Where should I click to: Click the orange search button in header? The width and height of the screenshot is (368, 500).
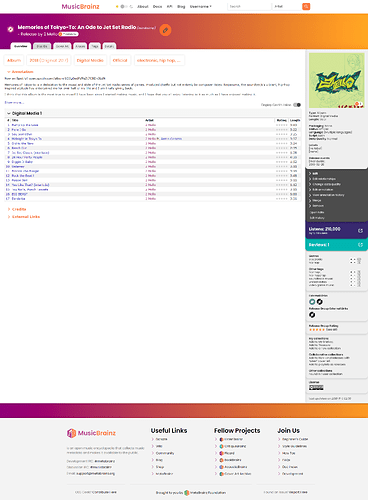tap(306, 6)
